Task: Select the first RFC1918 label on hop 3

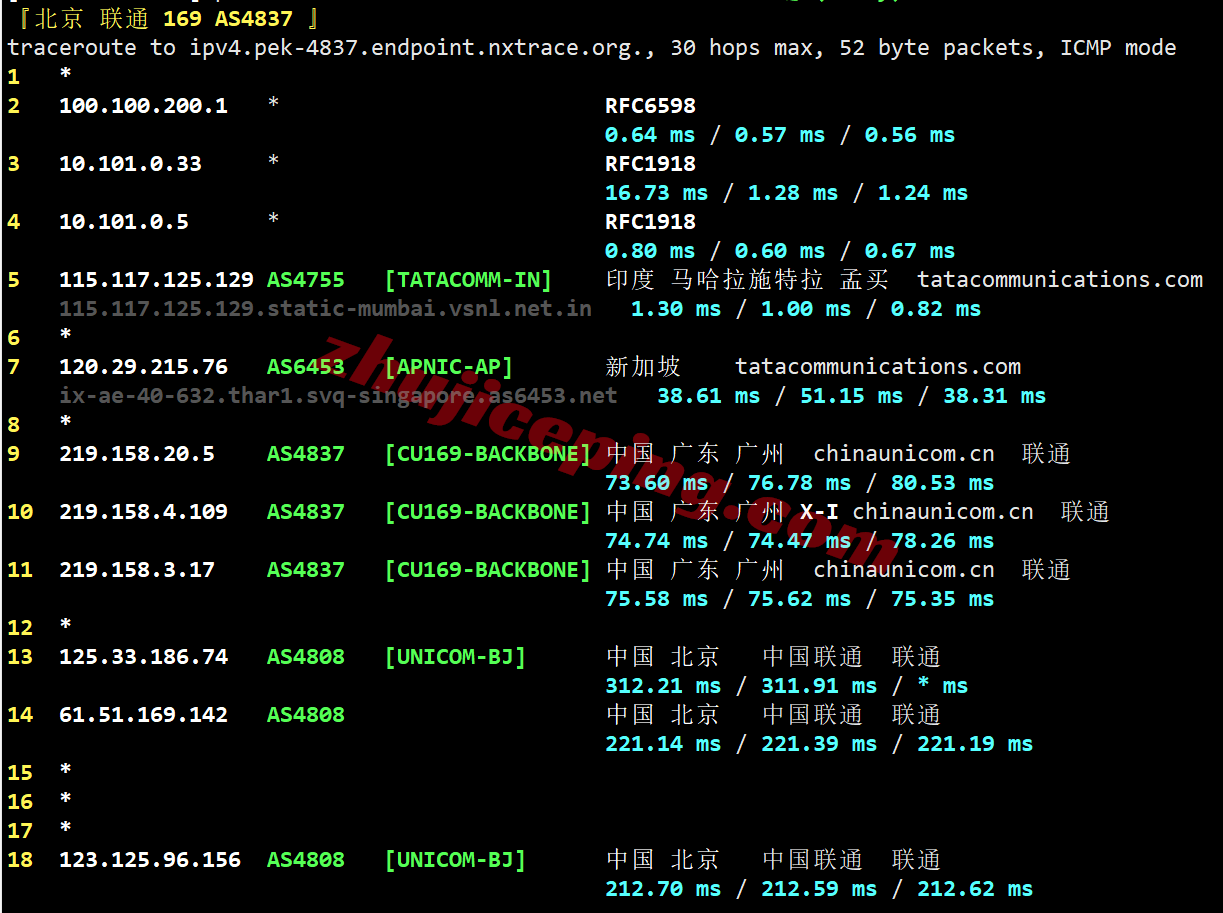Action: click(650, 163)
